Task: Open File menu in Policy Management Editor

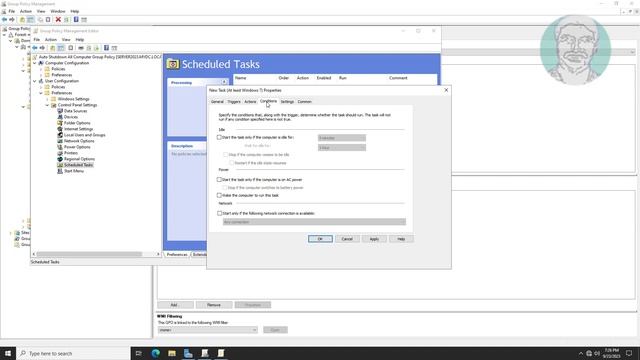Action: click(x=37, y=40)
